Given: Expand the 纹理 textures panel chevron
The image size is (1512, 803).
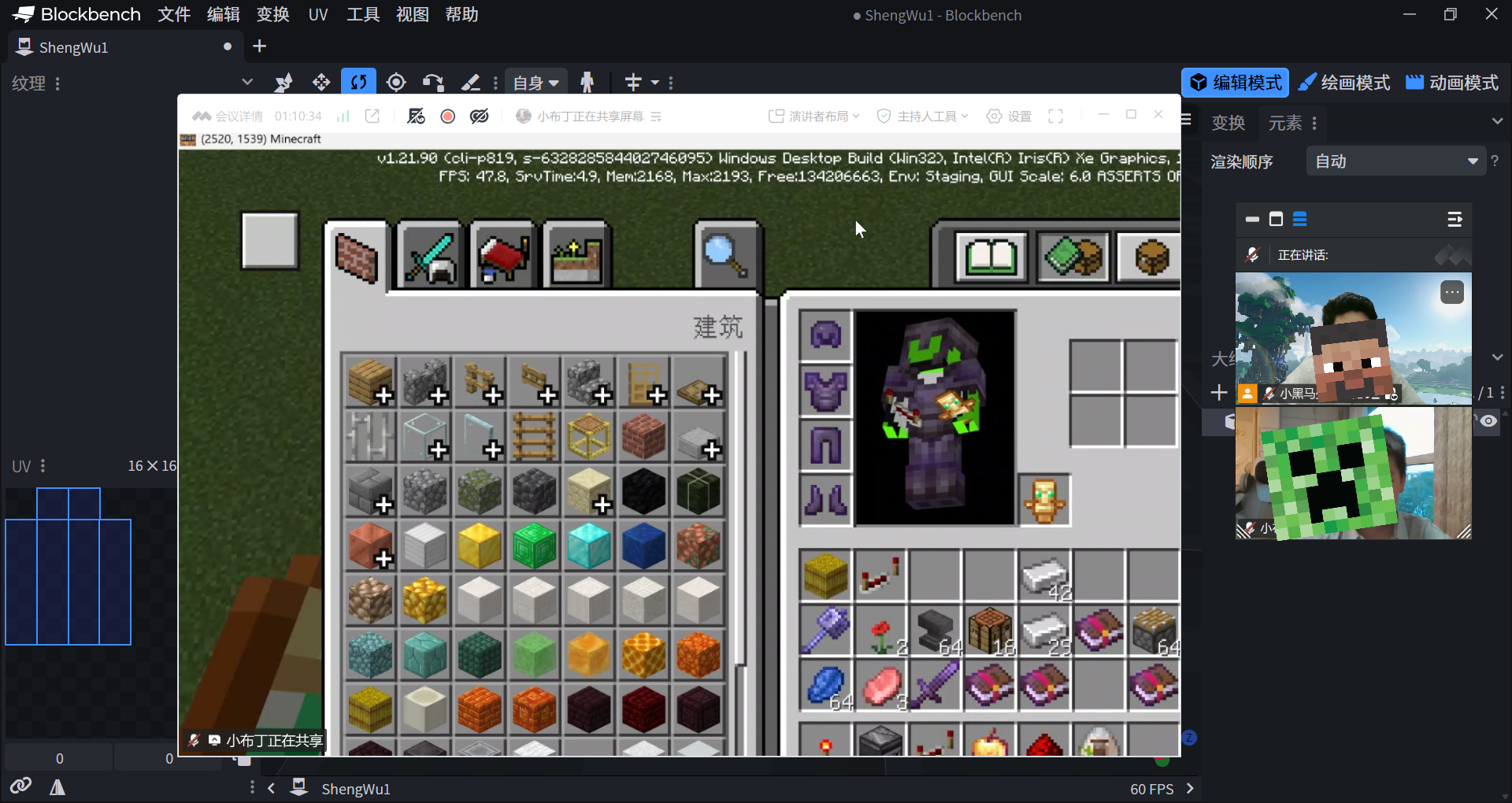Looking at the screenshot, I should pos(247,82).
